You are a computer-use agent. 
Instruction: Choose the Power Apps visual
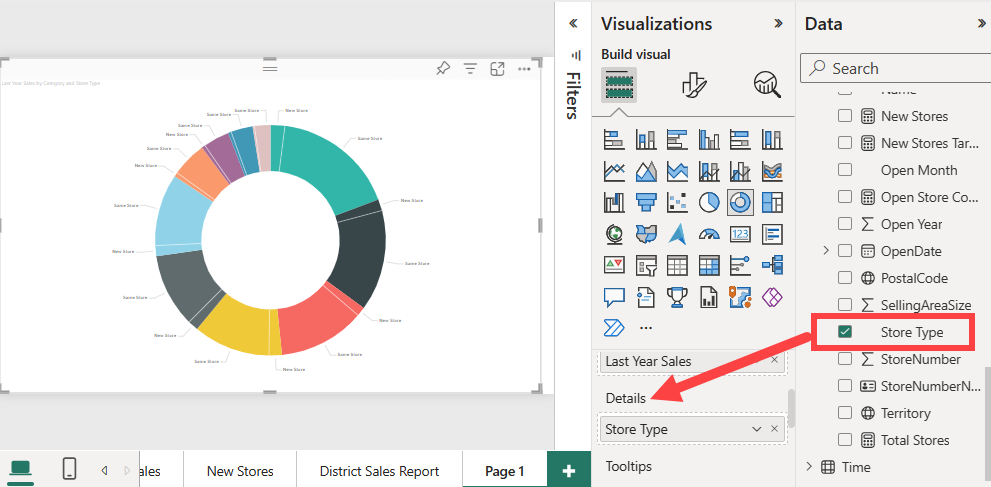pos(772,297)
